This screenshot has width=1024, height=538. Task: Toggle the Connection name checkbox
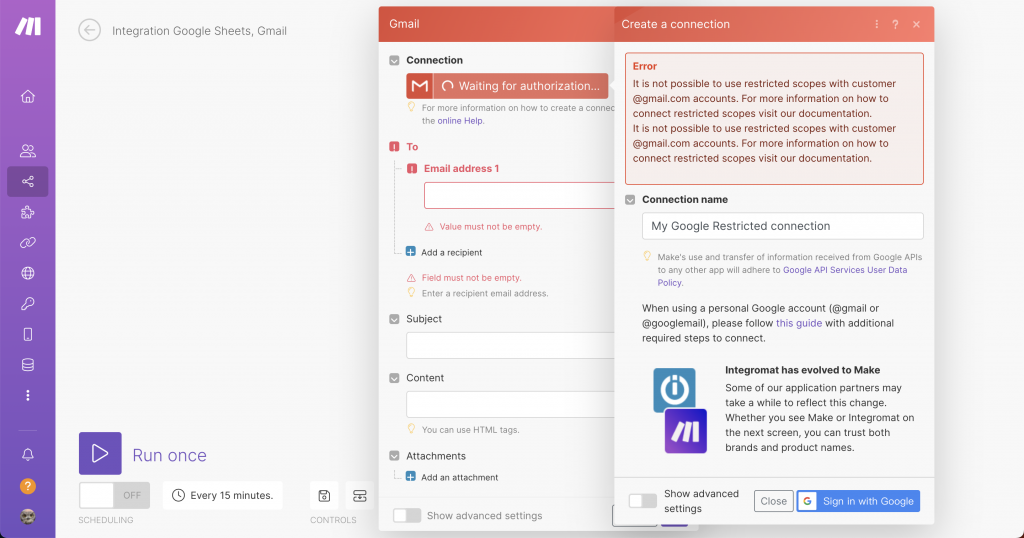(x=630, y=200)
